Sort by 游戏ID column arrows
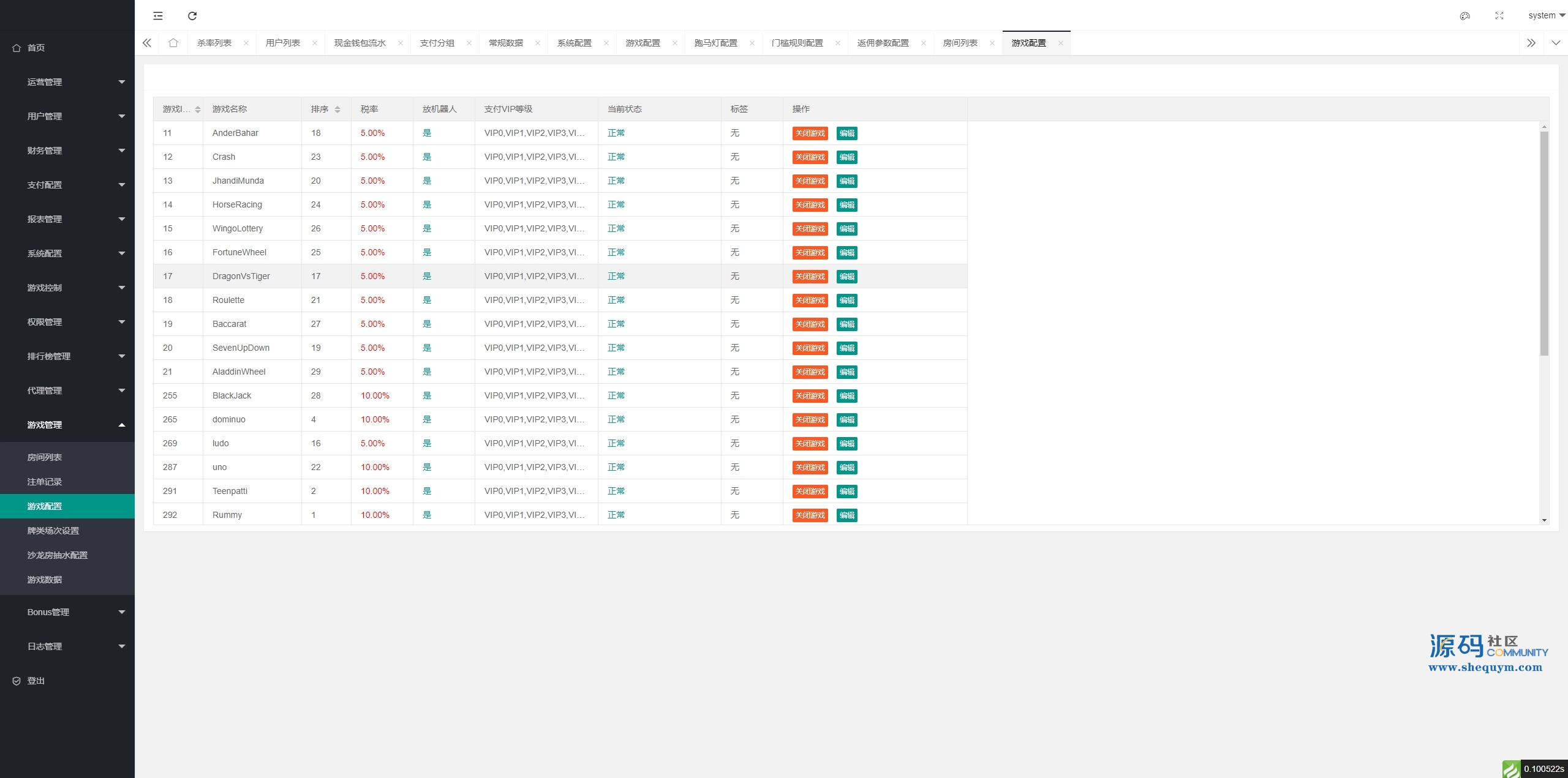The image size is (1568, 778). (x=197, y=110)
